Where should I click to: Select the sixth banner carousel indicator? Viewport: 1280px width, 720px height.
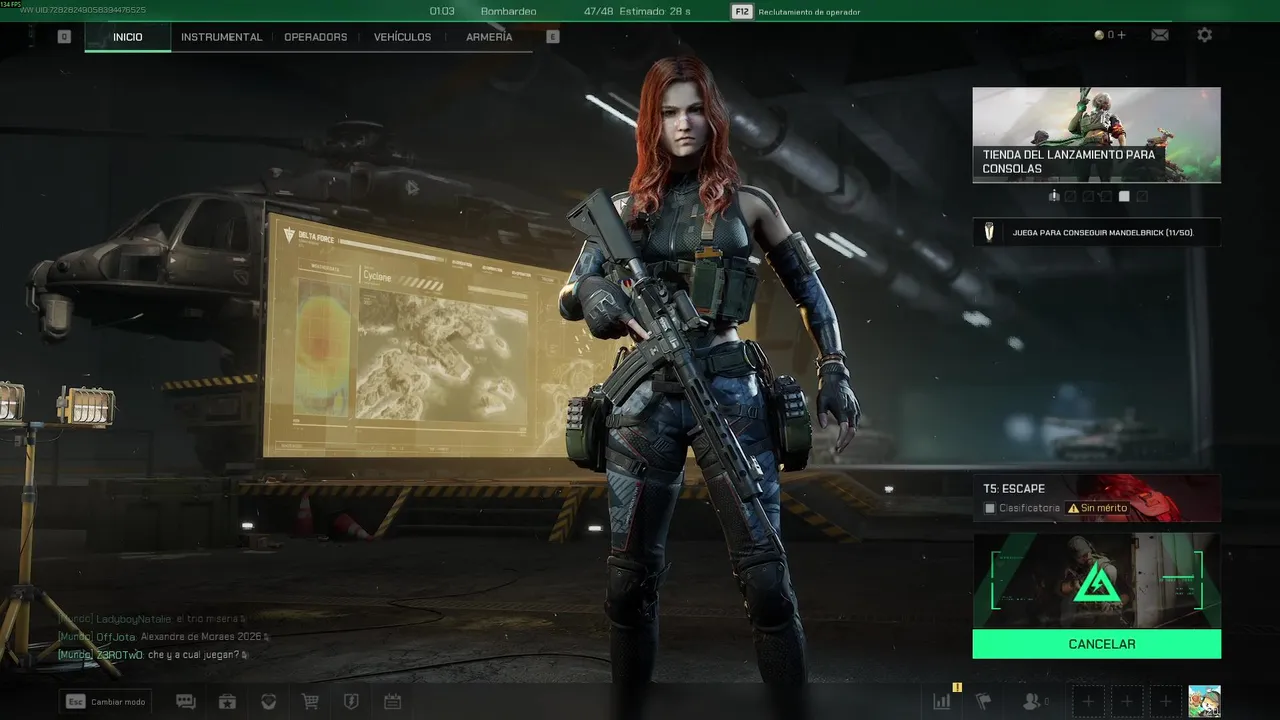coord(1141,196)
